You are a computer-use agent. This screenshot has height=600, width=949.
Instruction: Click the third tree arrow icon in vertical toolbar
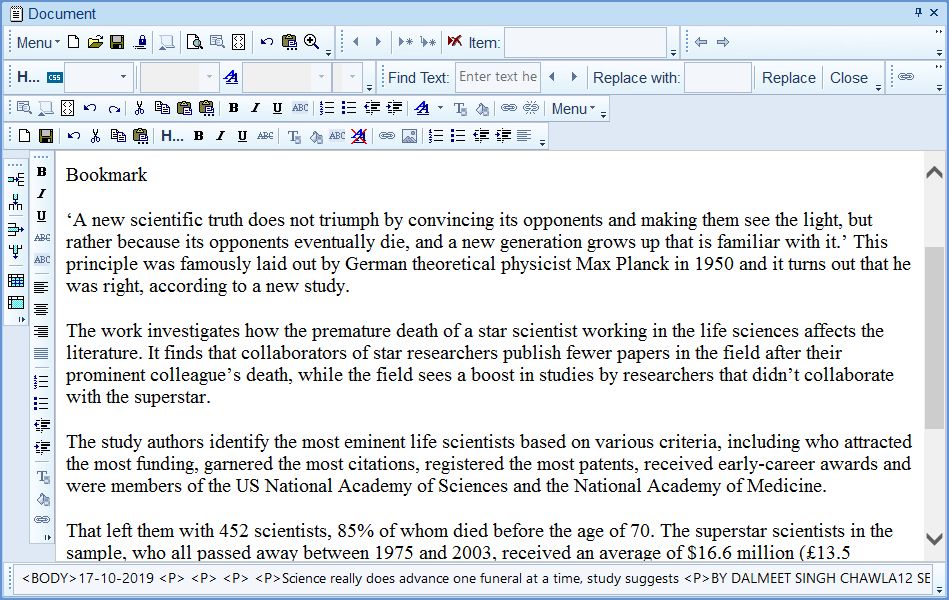(x=16, y=229)
